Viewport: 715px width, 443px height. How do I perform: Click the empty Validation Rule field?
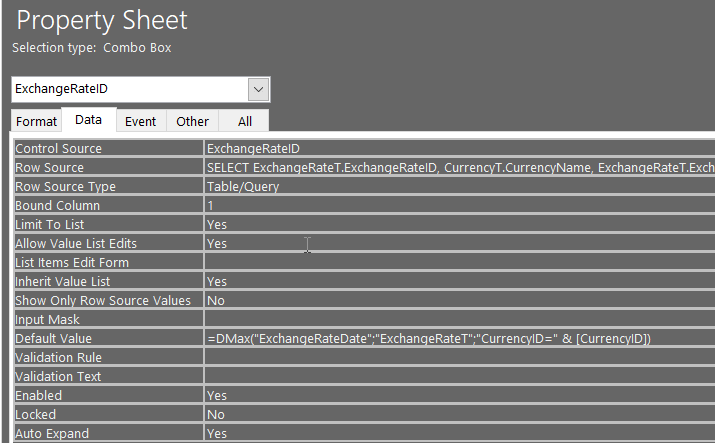pos(459,357)
